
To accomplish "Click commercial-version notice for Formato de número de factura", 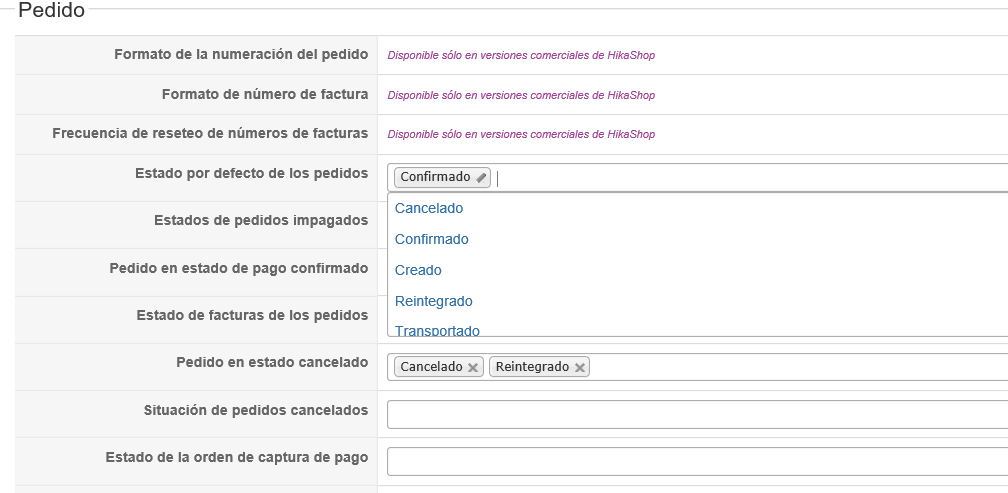I will pos(521,95).
